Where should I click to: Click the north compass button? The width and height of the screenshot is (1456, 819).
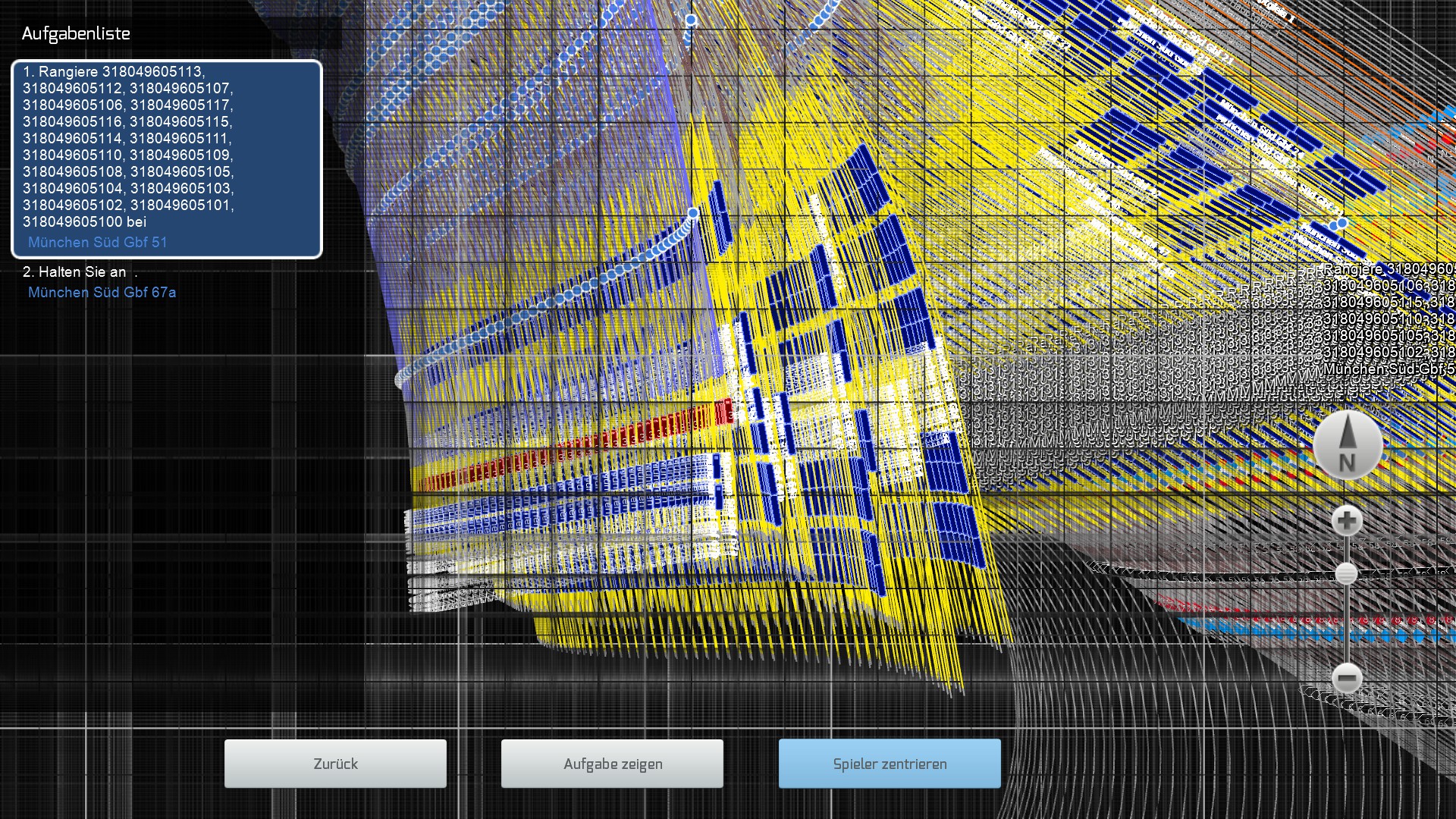click(1347, 446)
